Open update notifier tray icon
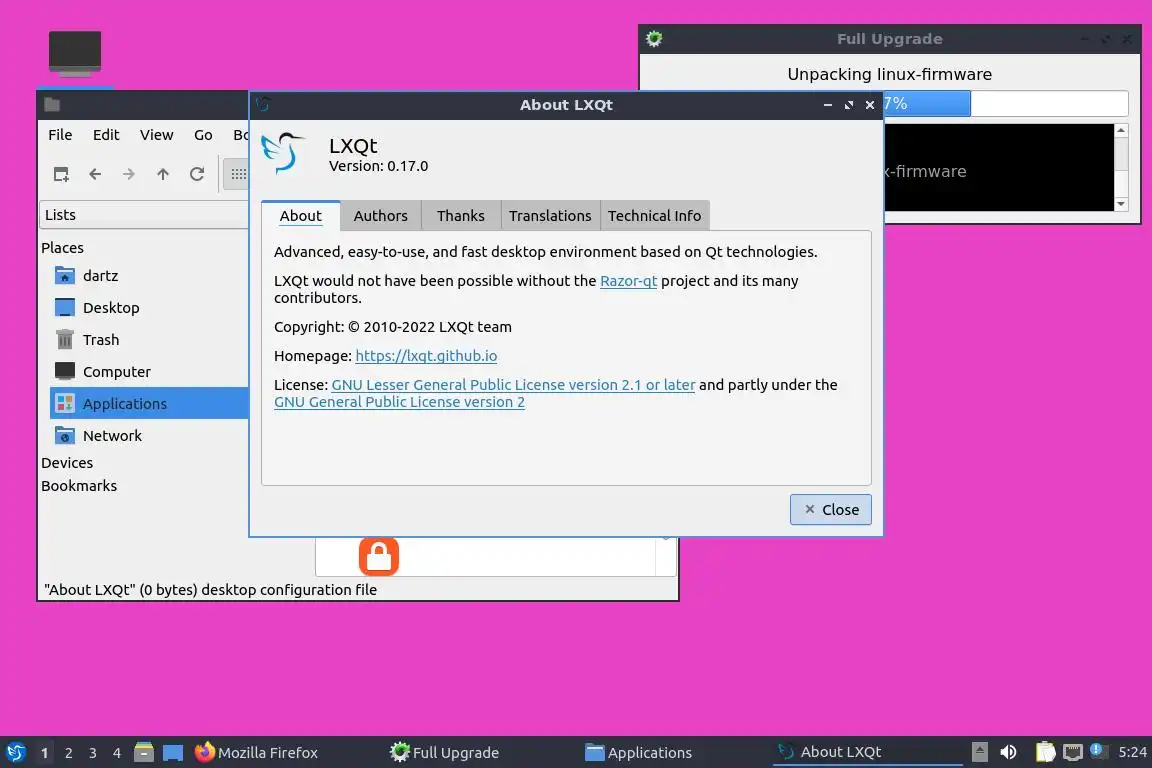 click(1097, 751)
